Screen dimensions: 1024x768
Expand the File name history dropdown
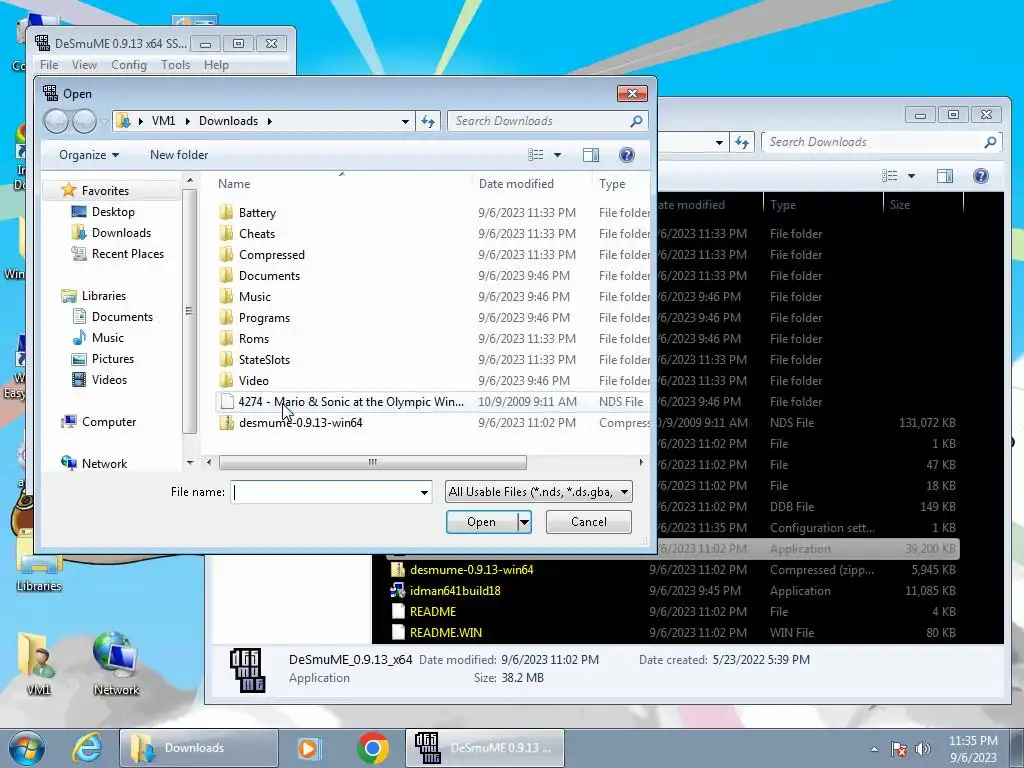424,492
